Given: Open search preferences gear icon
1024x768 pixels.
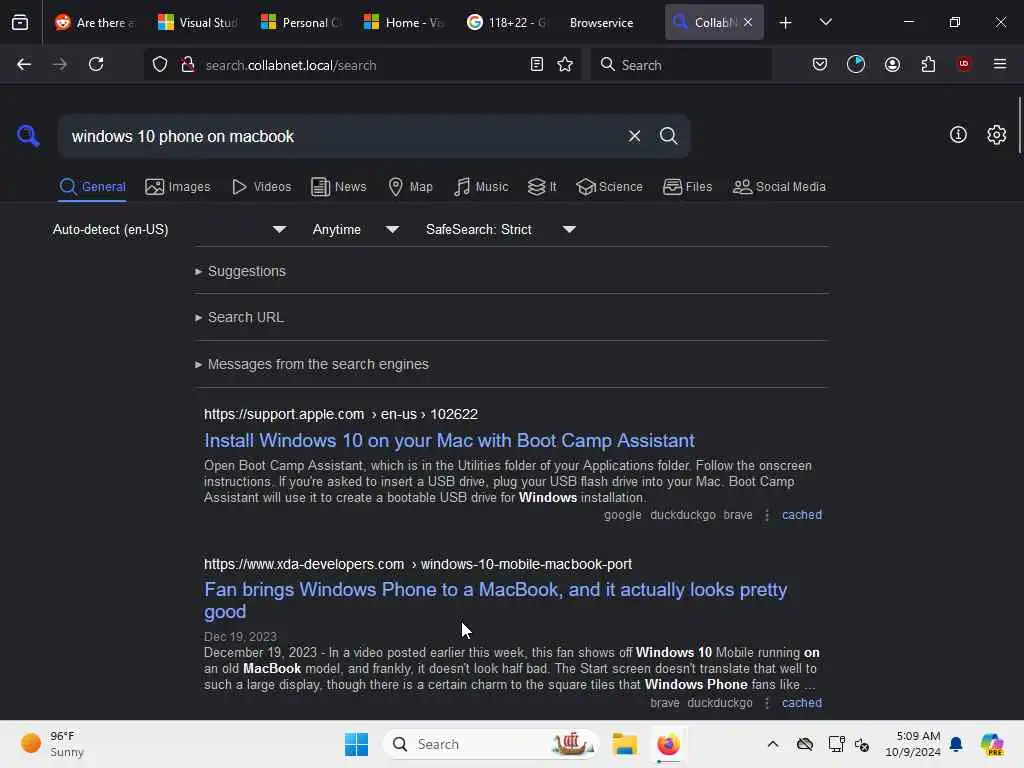Looking at the screenshot, I should 996,135.
